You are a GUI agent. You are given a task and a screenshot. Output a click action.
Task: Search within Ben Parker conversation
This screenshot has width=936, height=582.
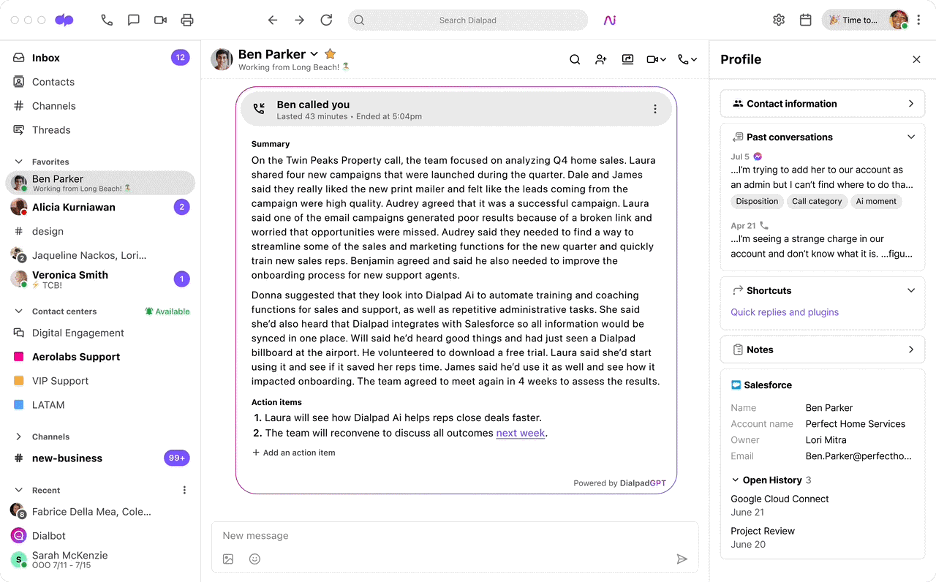pos(575,60)
